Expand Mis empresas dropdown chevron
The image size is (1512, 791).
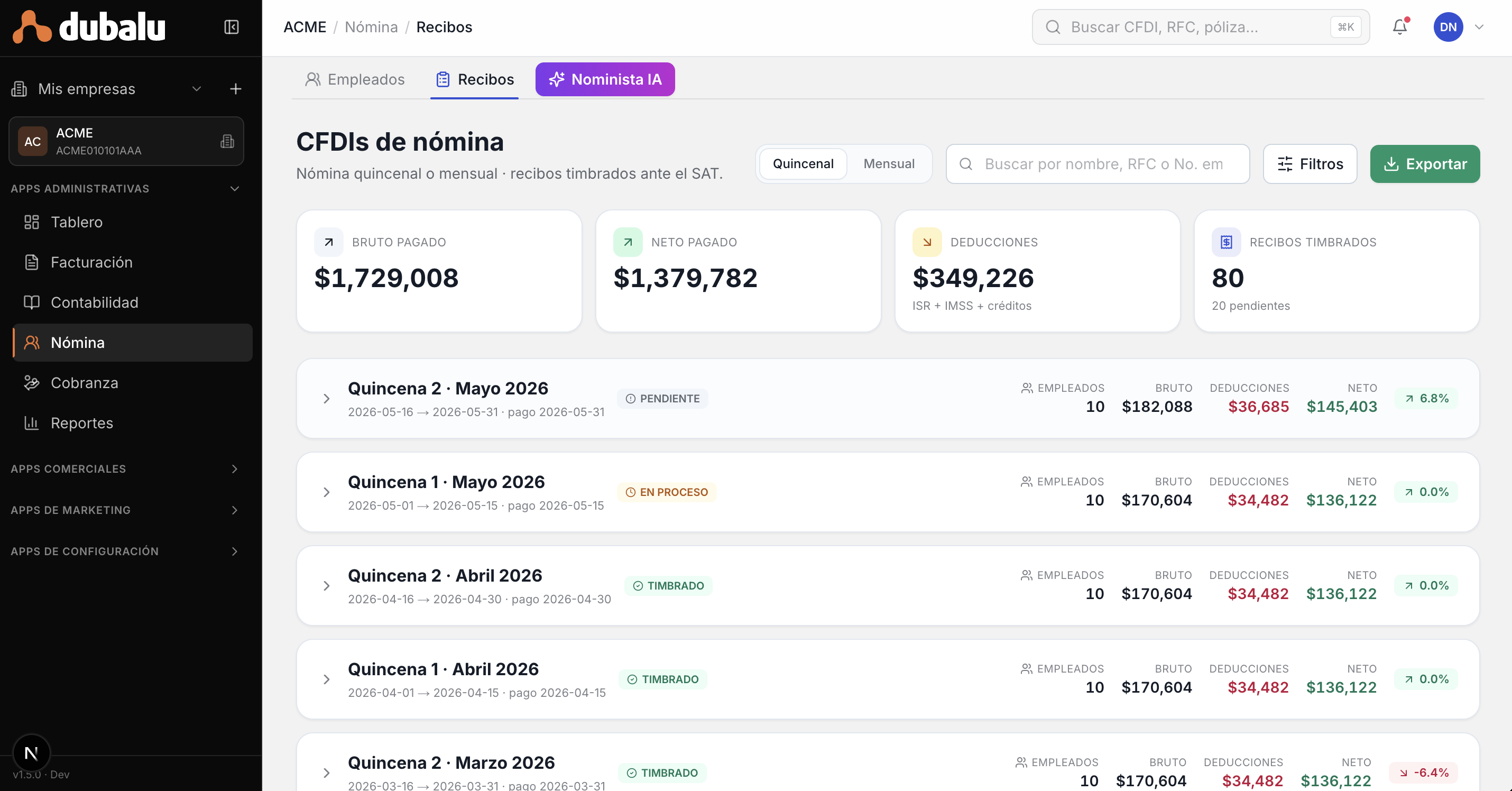click(197, 89)
